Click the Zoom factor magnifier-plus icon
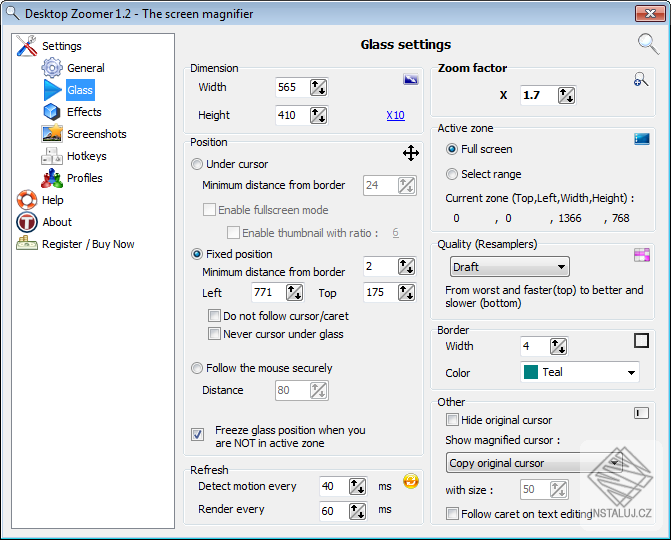The height and width of the screenshot is (540, 671). click(641, 79)
